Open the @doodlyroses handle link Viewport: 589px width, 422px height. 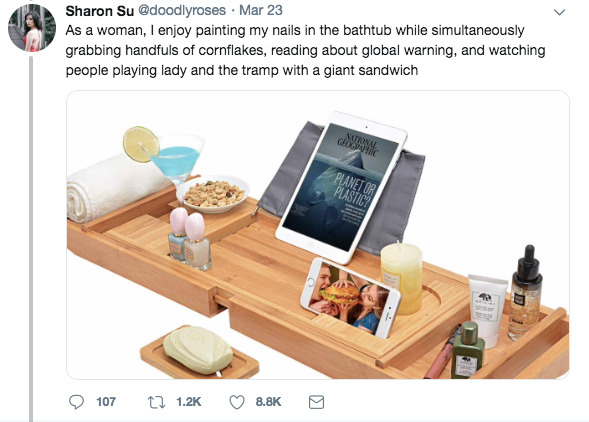(182, 11)
